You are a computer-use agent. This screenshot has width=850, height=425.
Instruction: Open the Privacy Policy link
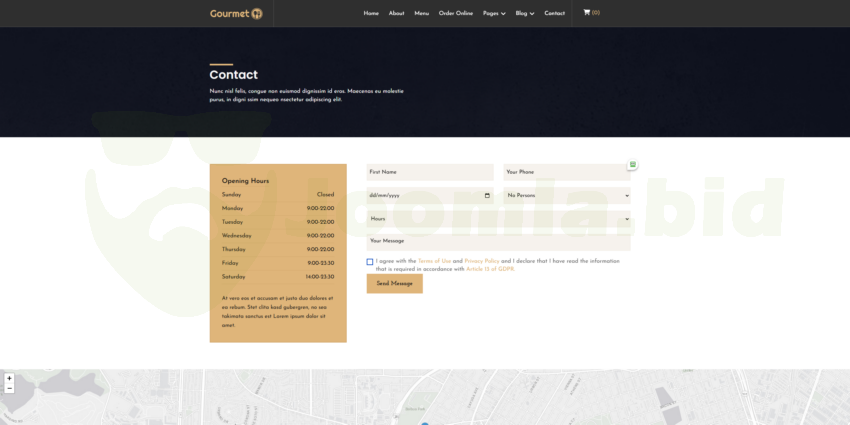482,261
